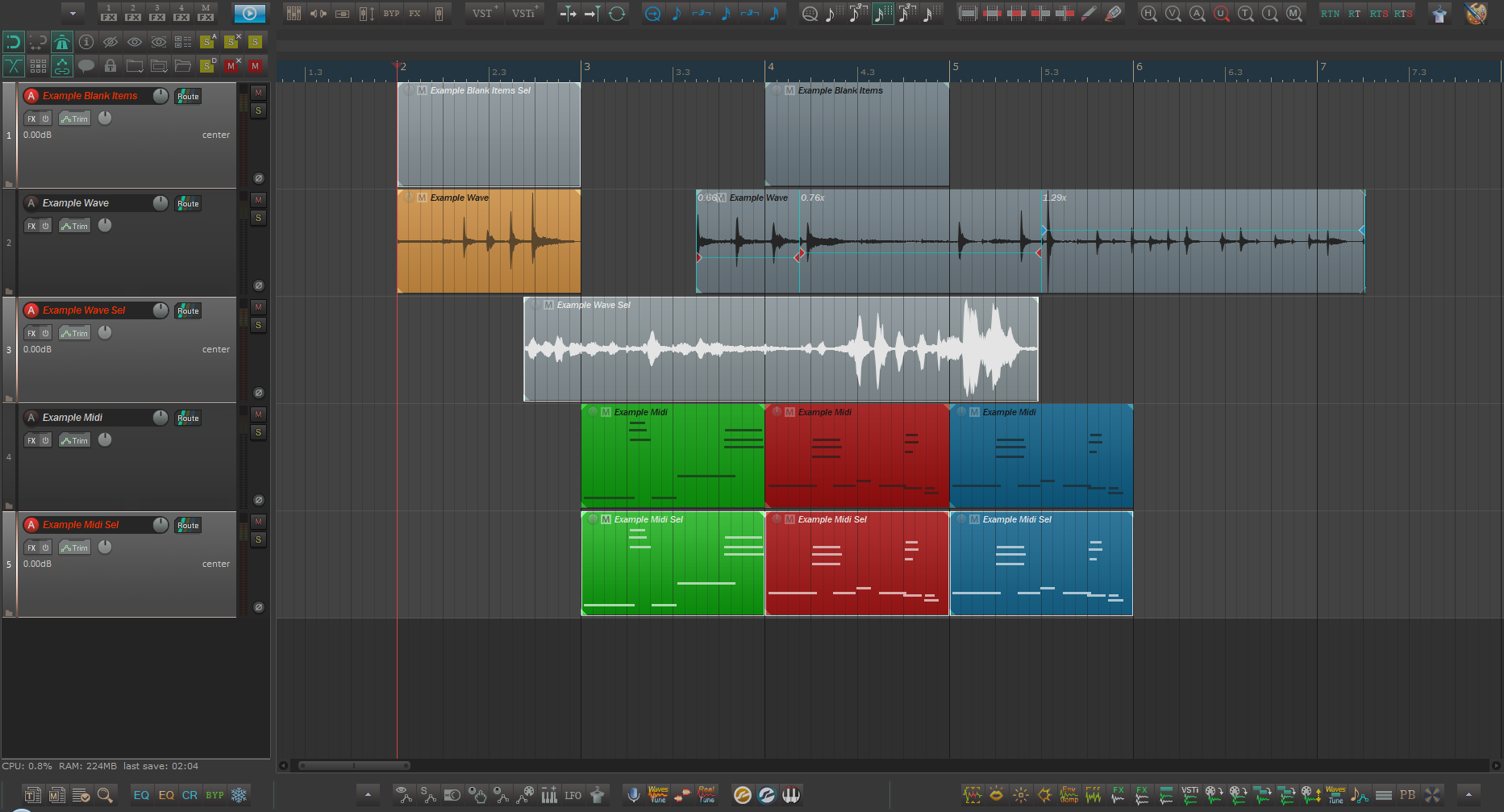Click the snowflake freeze icon in bottom toolbar

pos(239,795)
